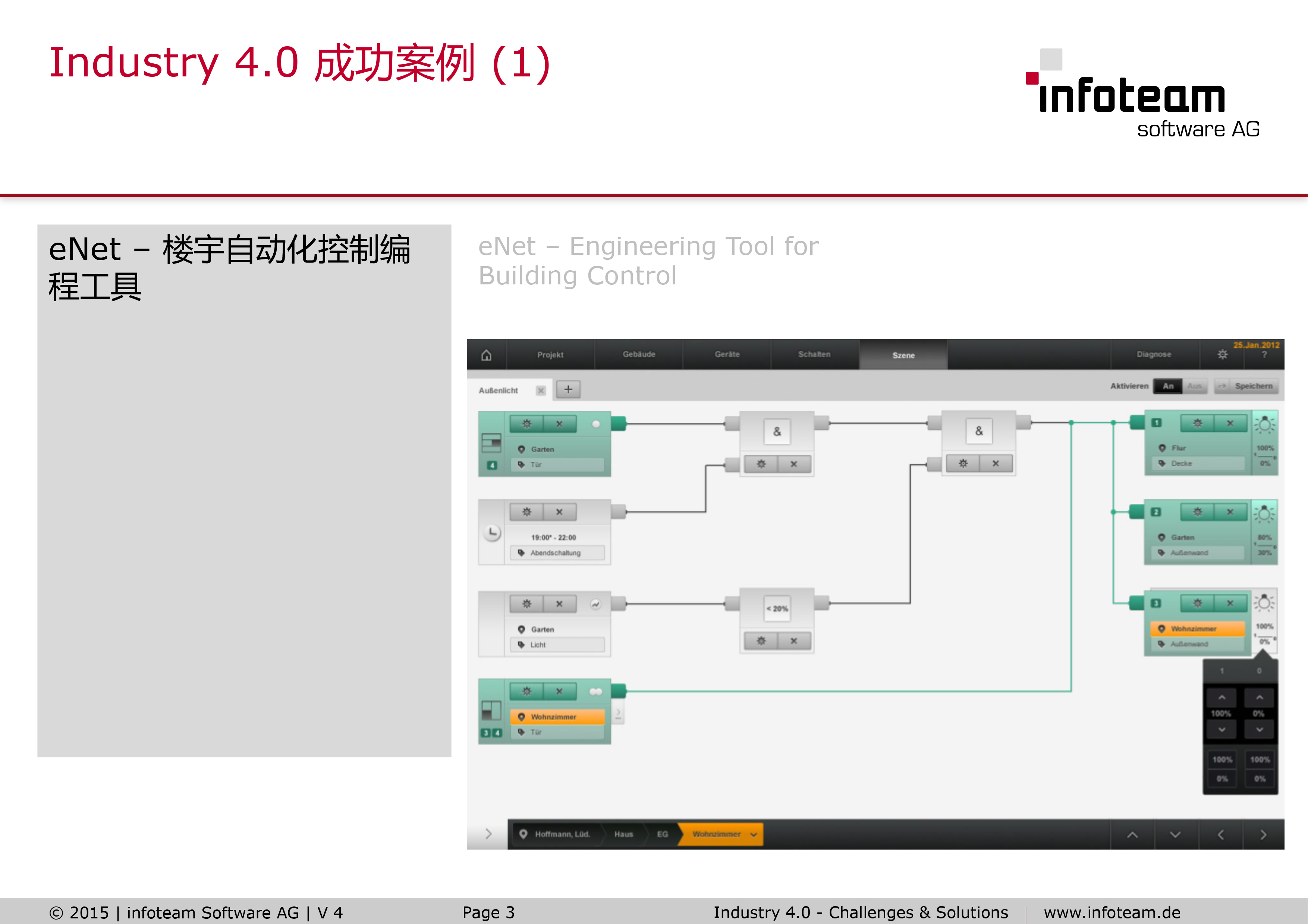Delete the Garten Licht sensor block
Screen dimensions: 1308x924
pos(559,603)
